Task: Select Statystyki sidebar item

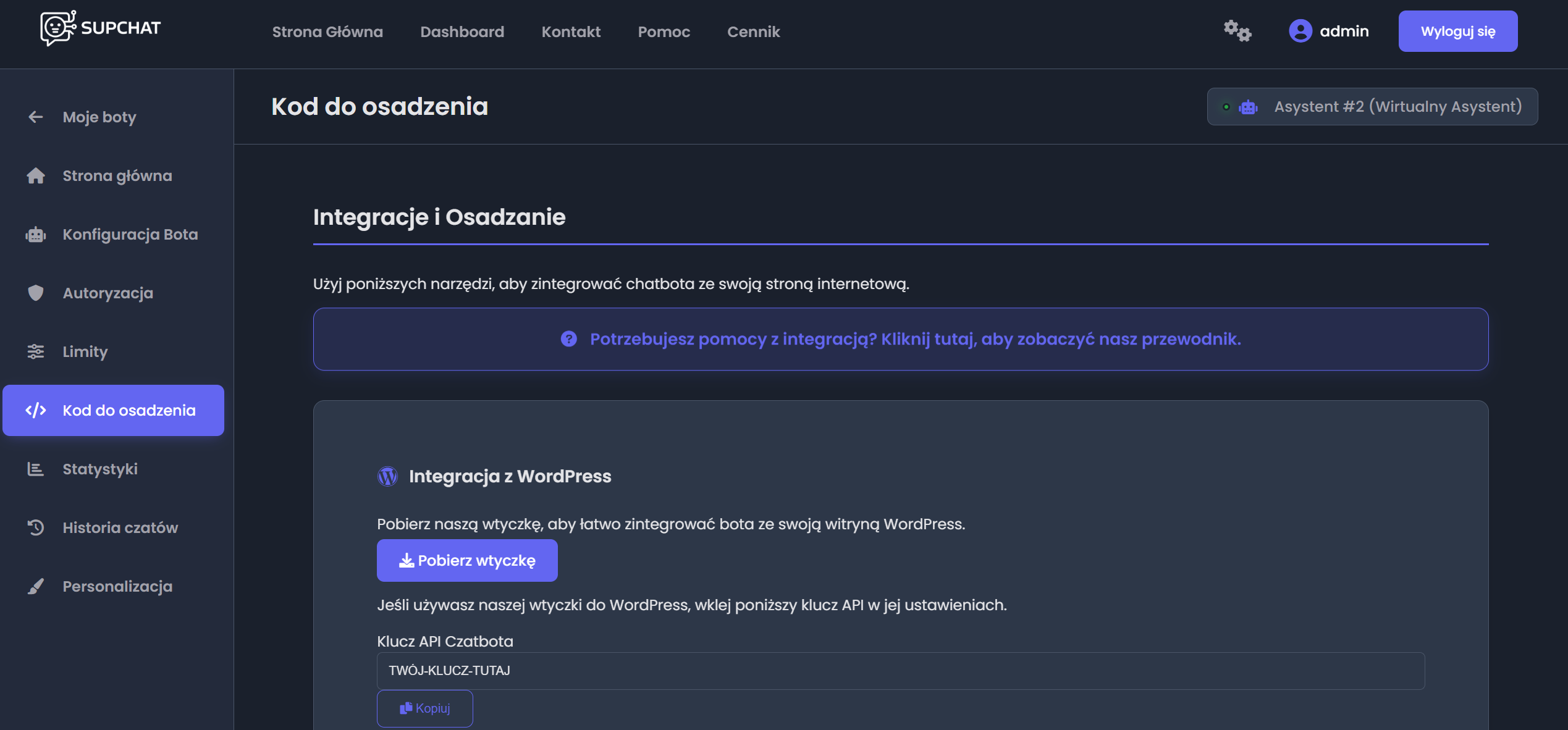Action: coord(113,469)
